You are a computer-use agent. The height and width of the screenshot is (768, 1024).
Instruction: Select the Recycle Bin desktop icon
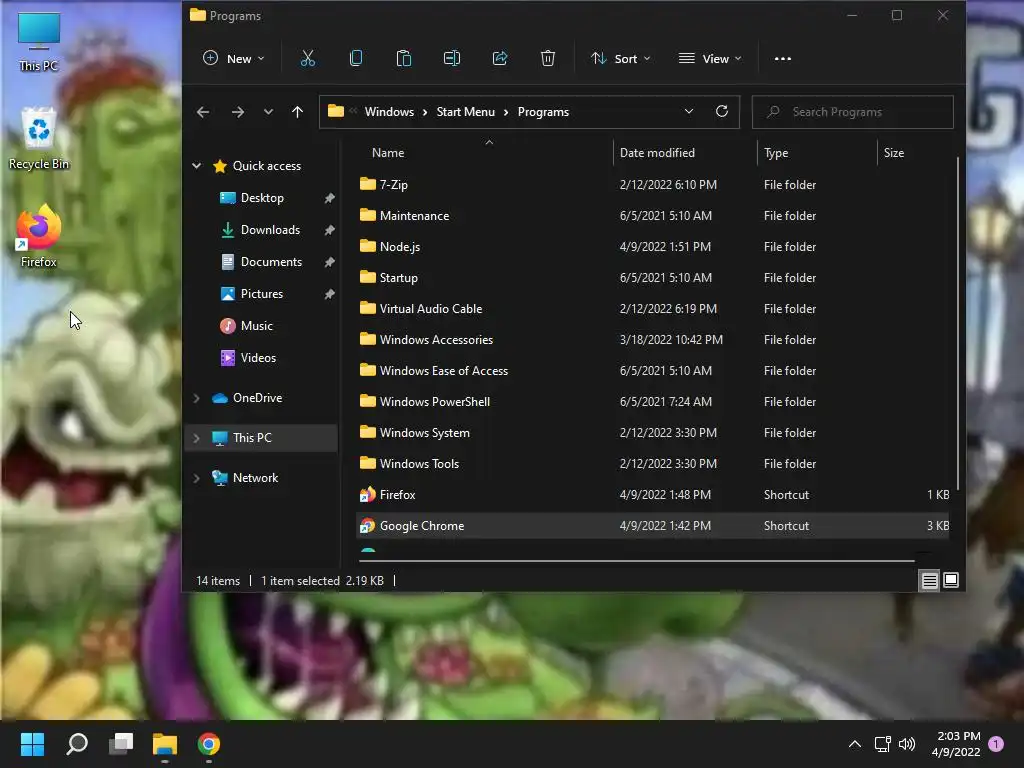[39, 139]
